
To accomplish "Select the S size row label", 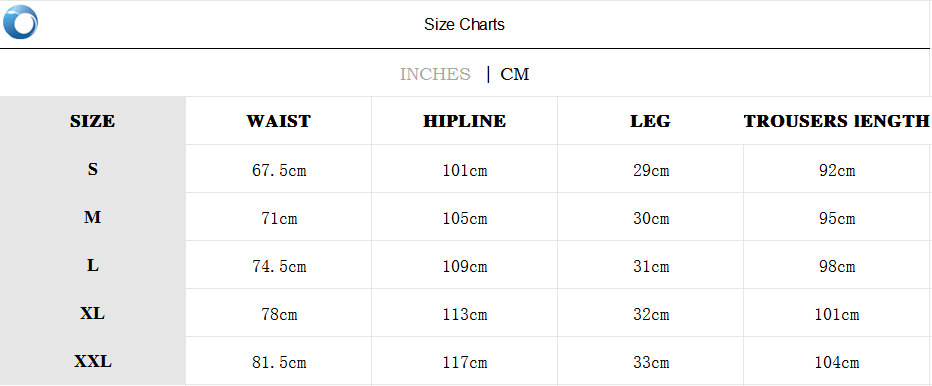I will [93, 170].
